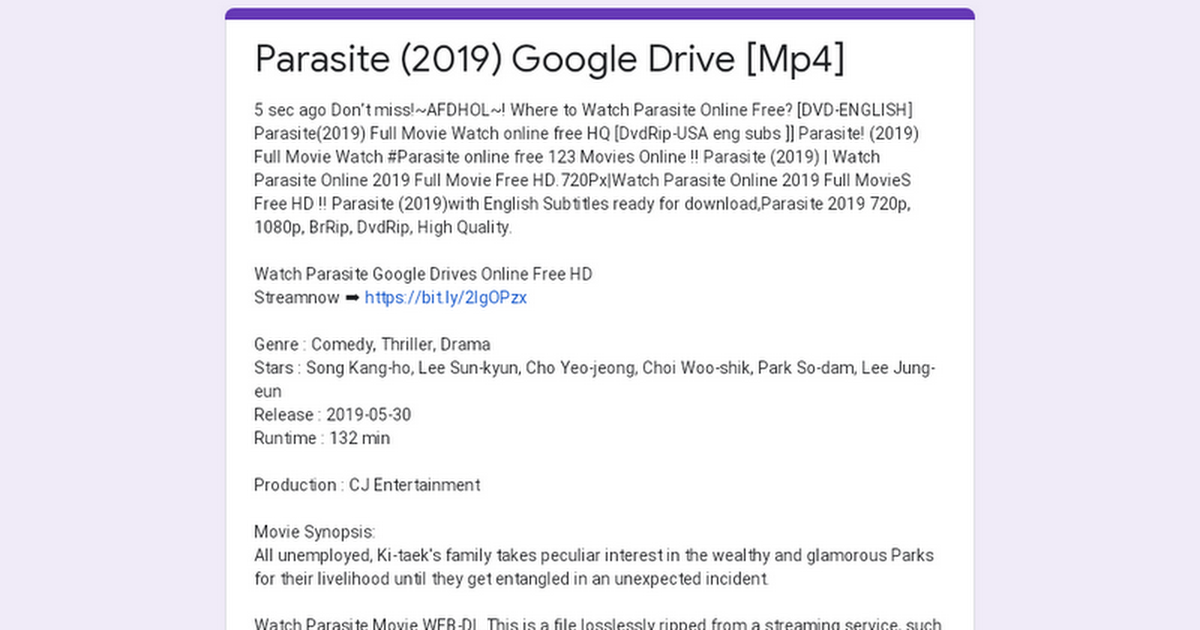
Task: Click the line "Watch Parasite Google Drives Online Free HD"
Action: 423,274
